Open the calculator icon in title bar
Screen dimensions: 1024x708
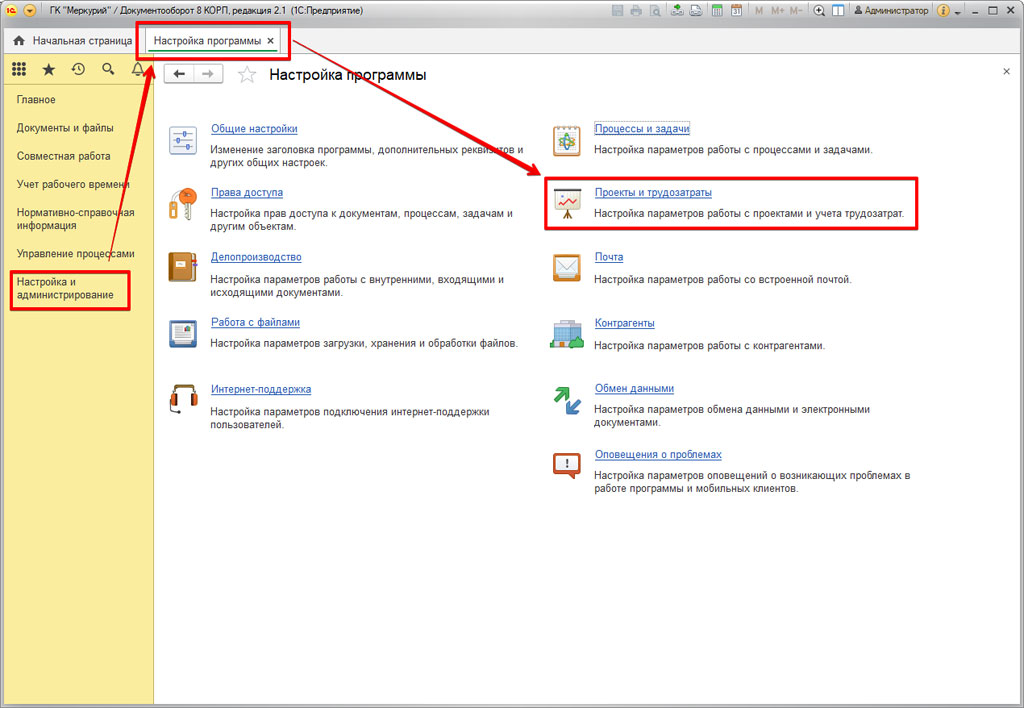pyautogui.click(x=715, y=11)
